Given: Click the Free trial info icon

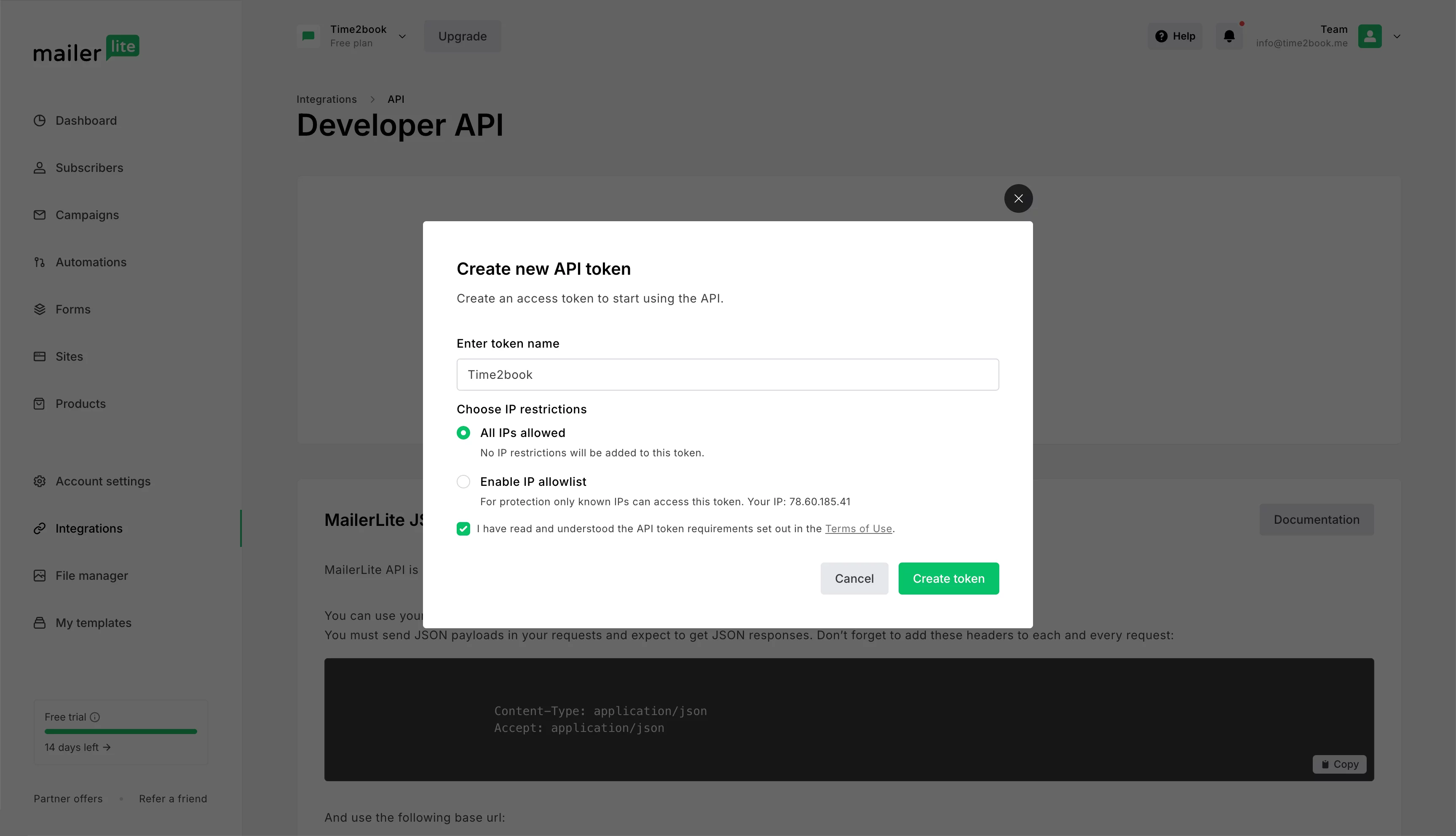Looking at the screenshot, I should tap(95, 717).
